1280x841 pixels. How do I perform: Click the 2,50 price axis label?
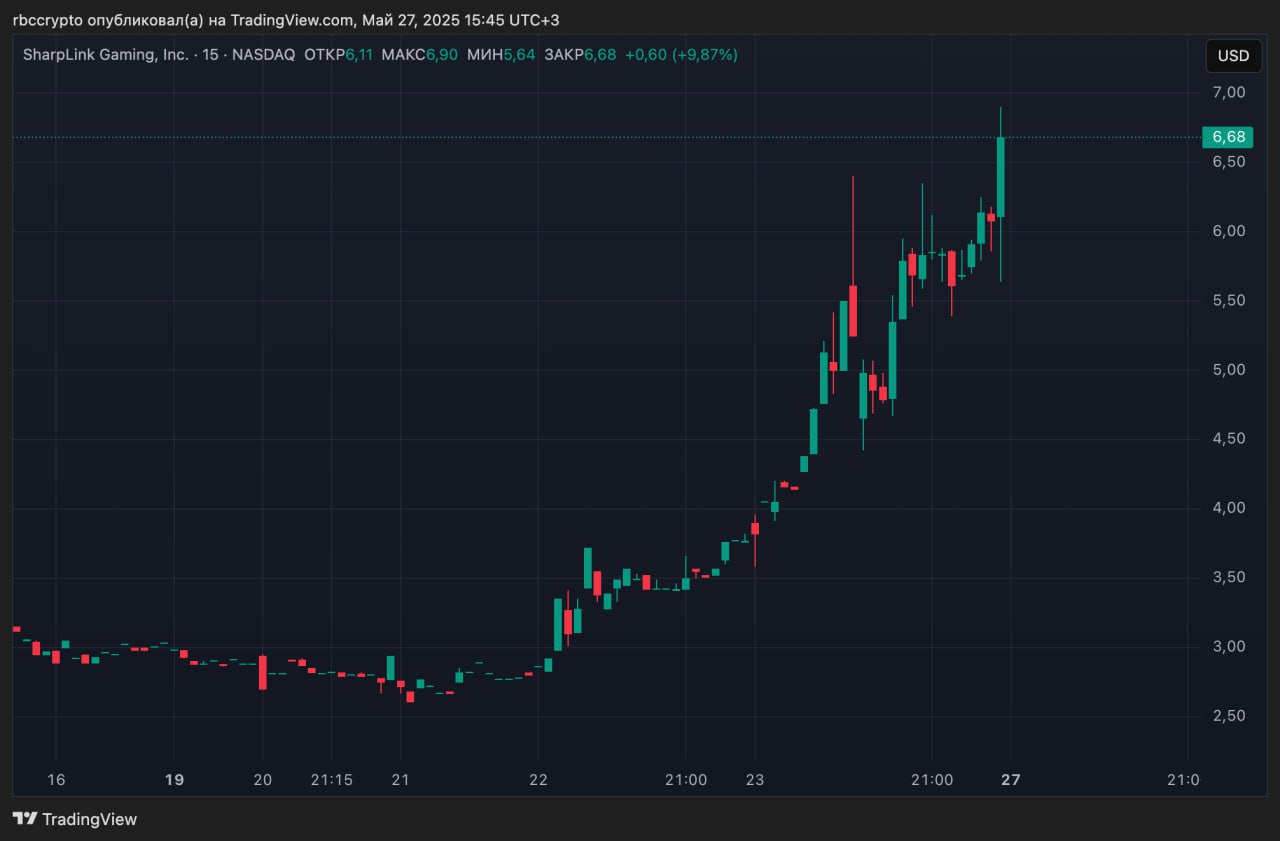click(1228, 715)
